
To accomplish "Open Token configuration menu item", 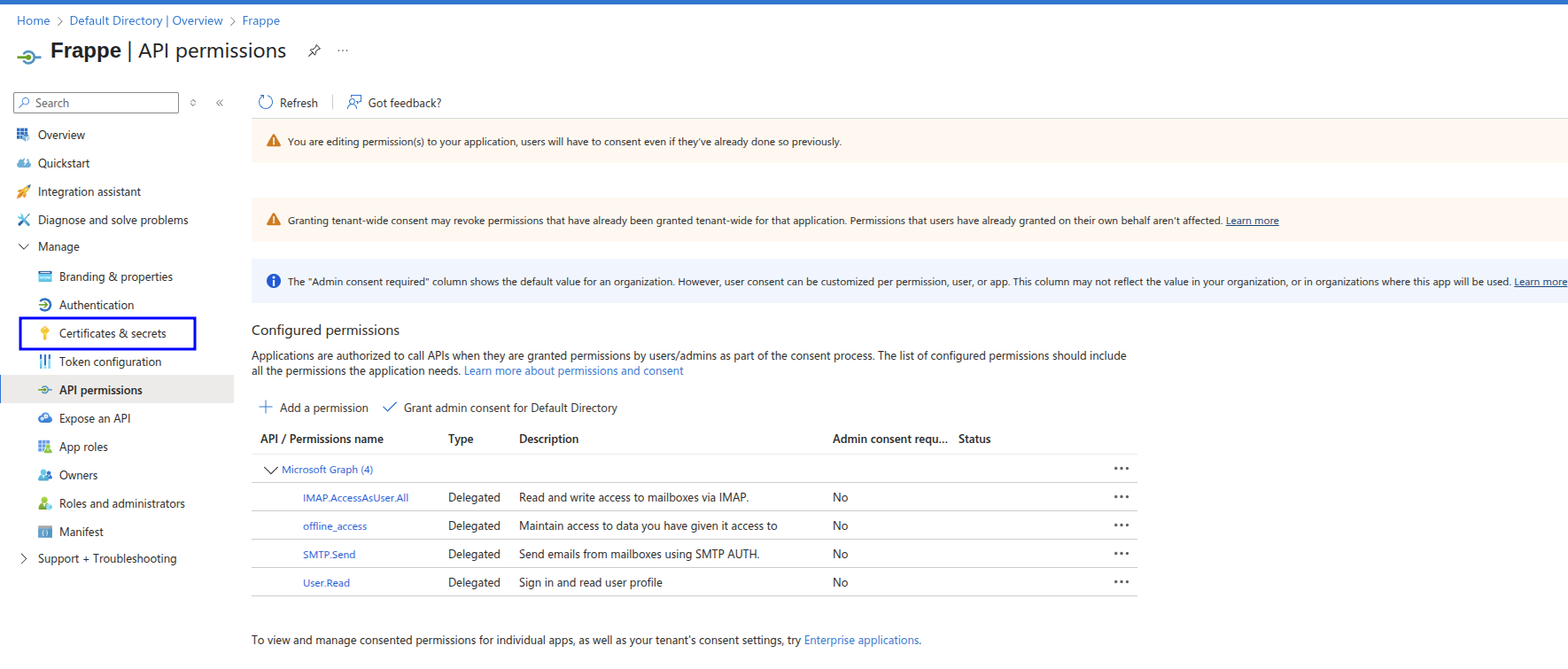I will click(x=110, y=362).
